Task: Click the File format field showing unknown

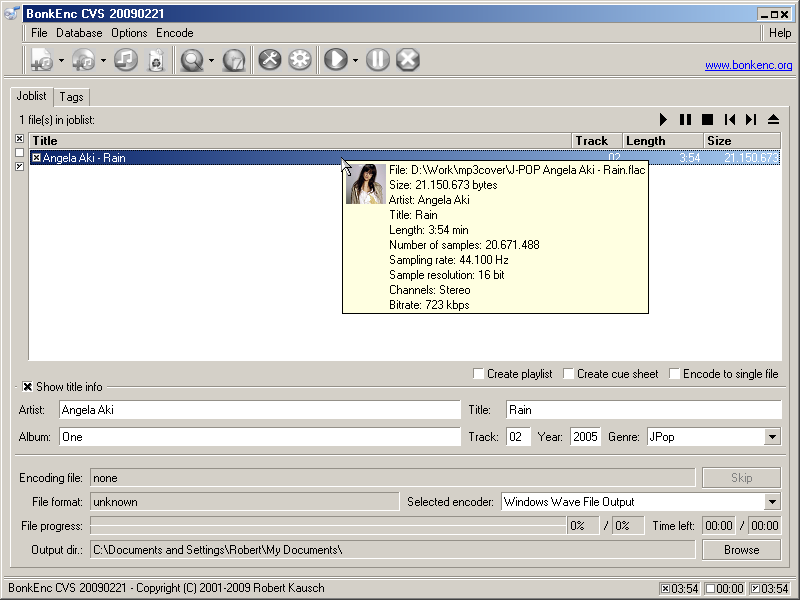Action: [244, 502]
